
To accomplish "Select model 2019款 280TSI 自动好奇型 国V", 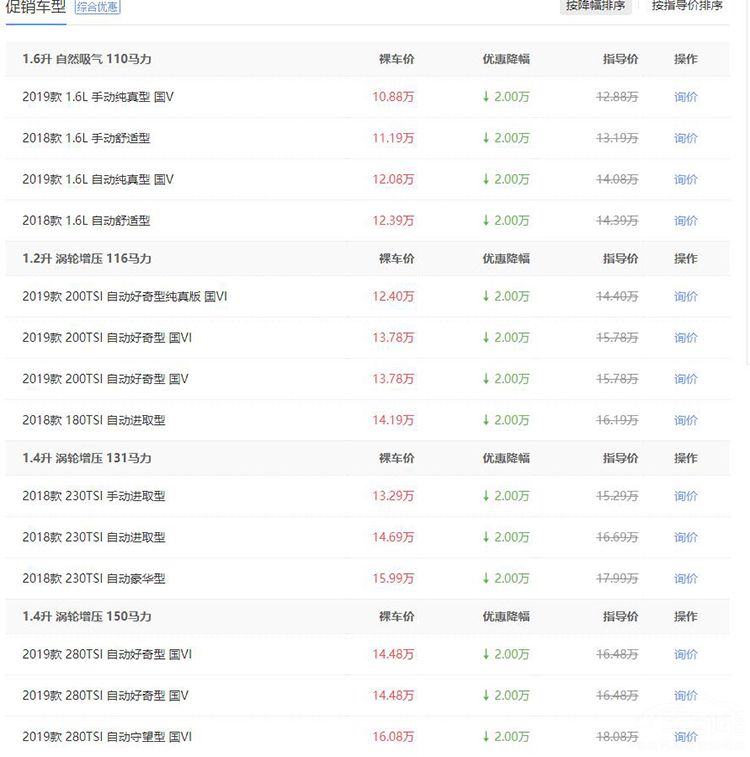I will [105, 696].
